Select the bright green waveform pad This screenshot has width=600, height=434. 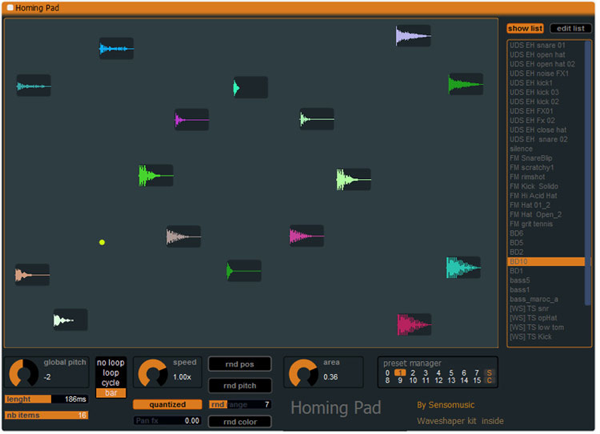click(x=155, y=176)
